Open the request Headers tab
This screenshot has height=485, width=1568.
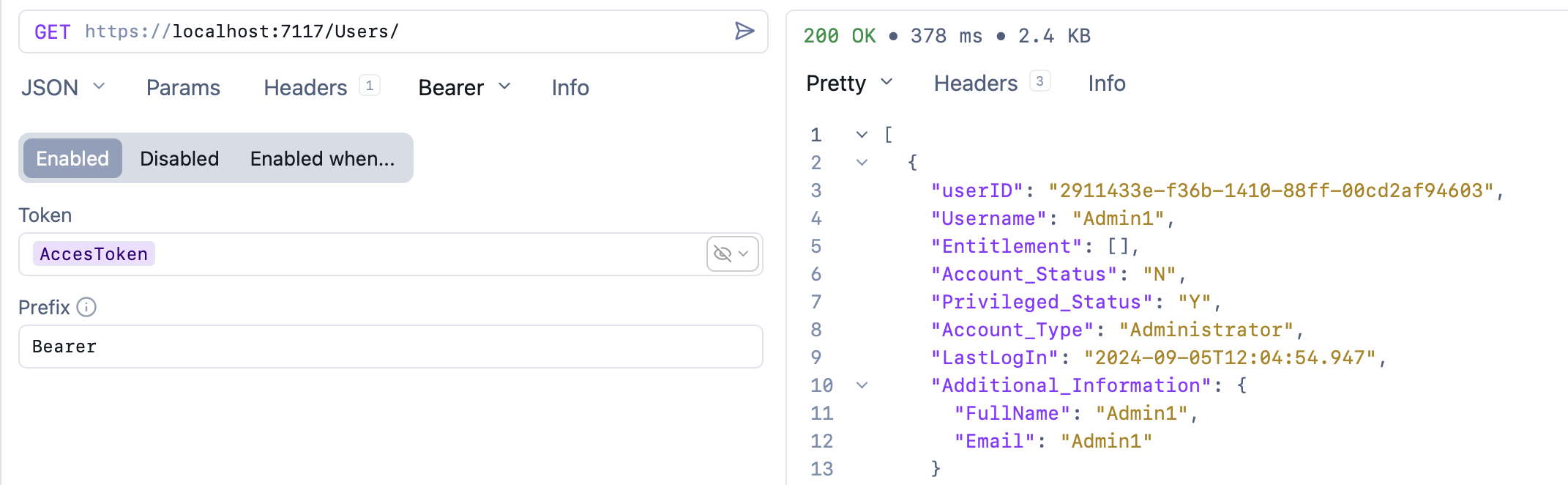tap(305, 87)
